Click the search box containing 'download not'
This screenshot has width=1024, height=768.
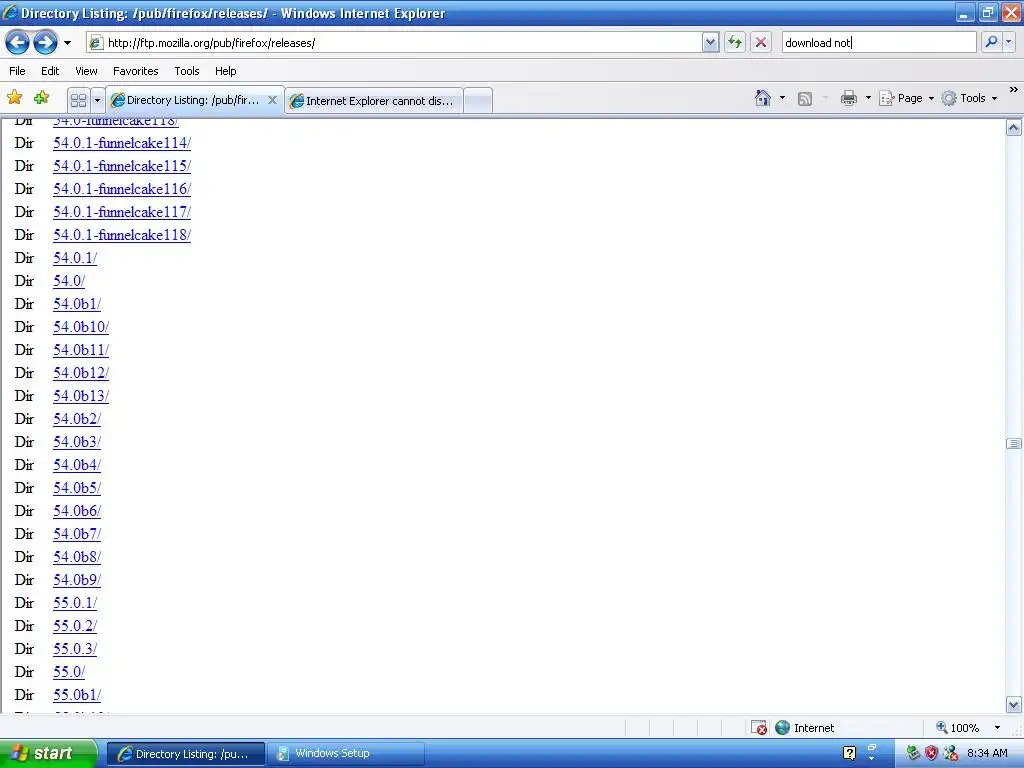pyautogui.click(x=879, y=43)
